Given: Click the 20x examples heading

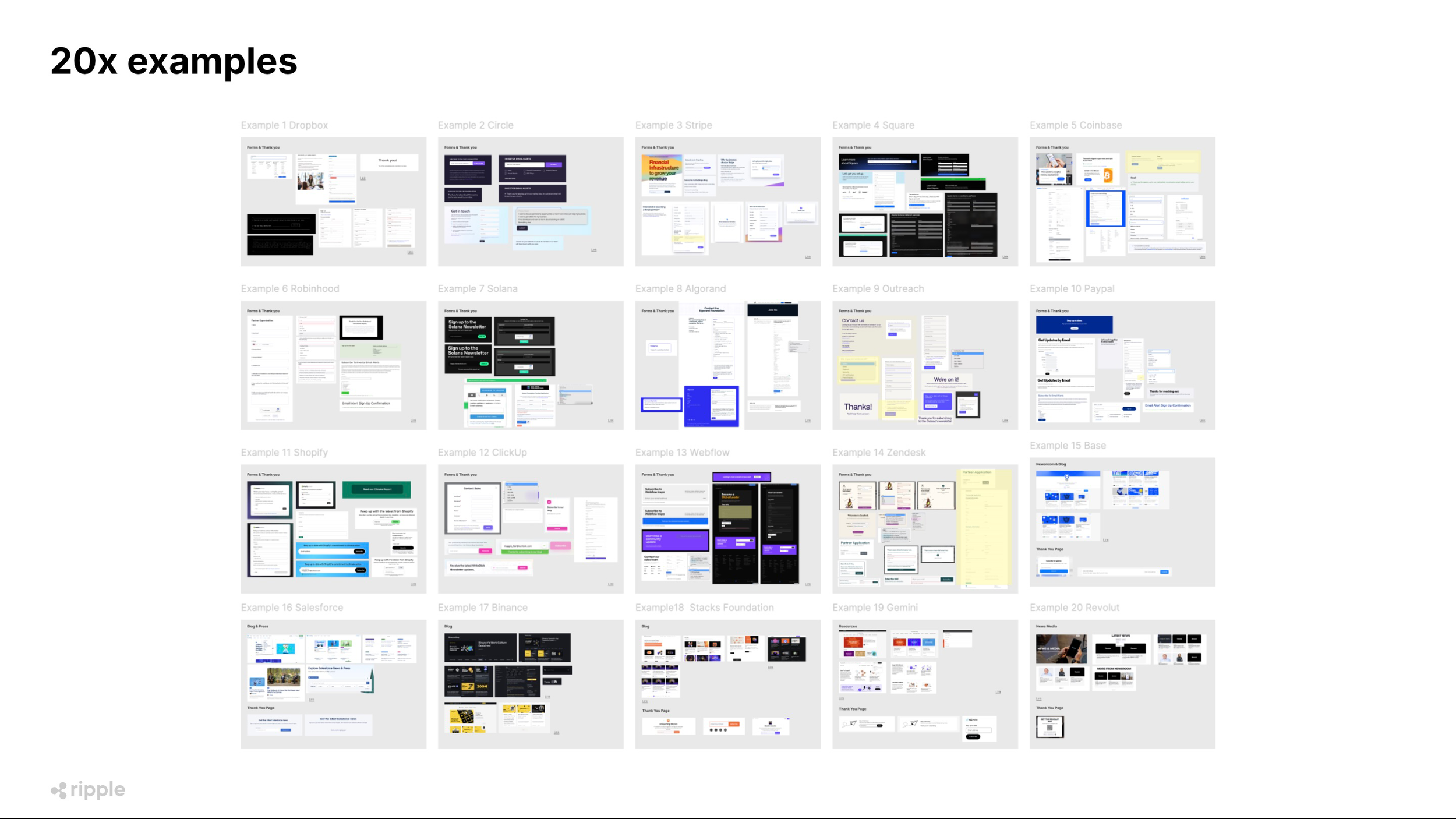Looking at the screenshot, I should click(x=174, y=61).
